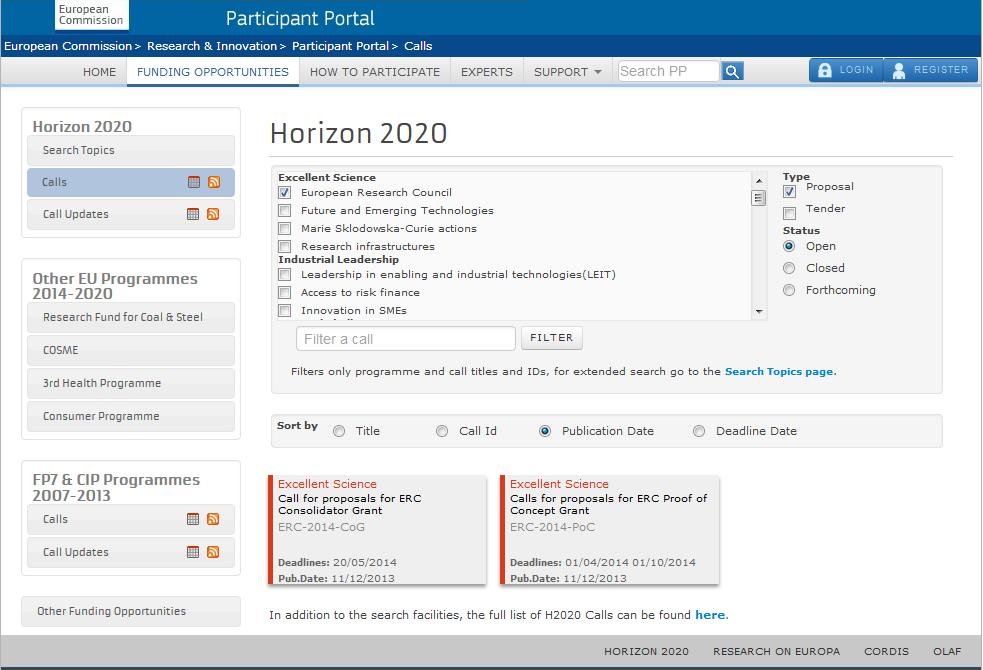Open 3rd Health Programme
Viewport: 983px width, 670px height.
coord(131,383)
